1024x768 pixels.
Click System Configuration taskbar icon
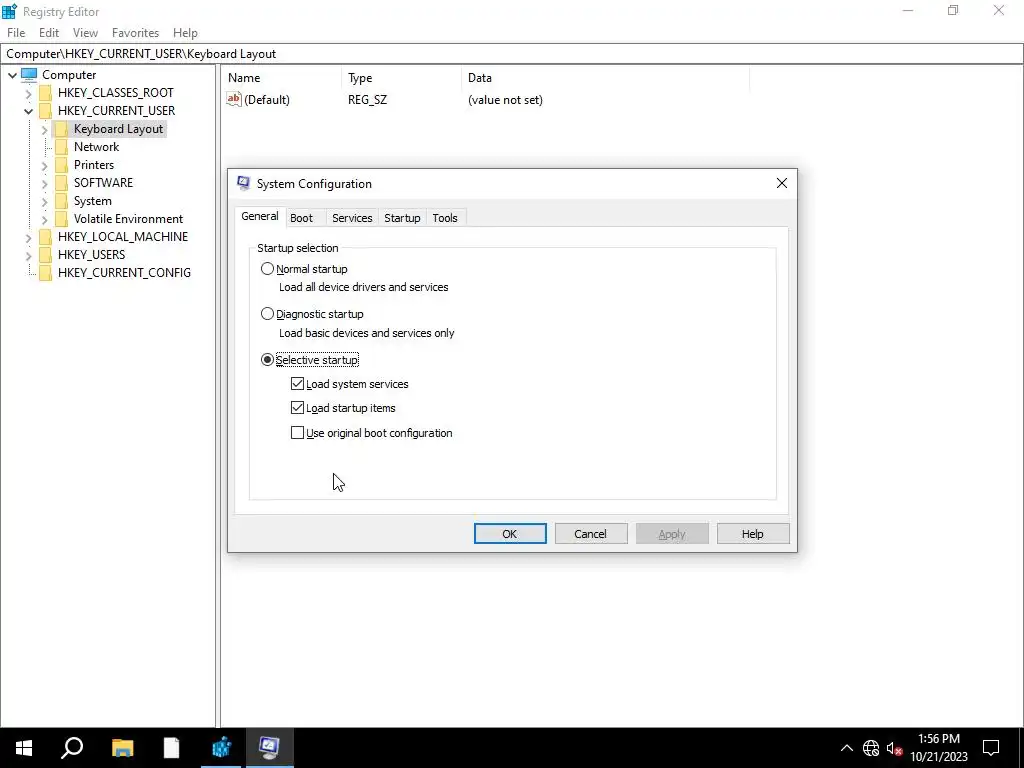269,748
